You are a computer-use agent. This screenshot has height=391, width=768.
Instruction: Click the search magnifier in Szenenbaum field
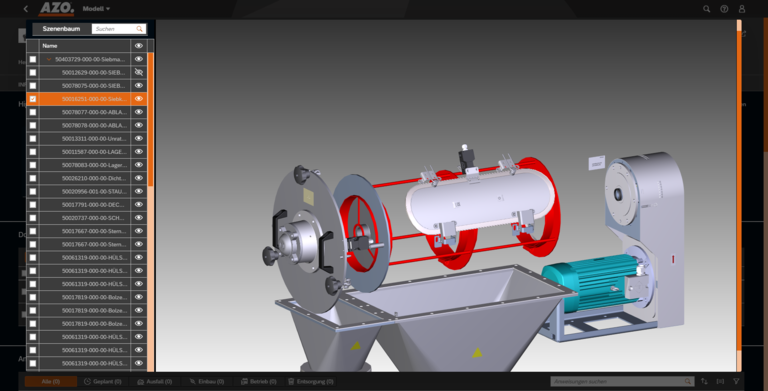140,29
